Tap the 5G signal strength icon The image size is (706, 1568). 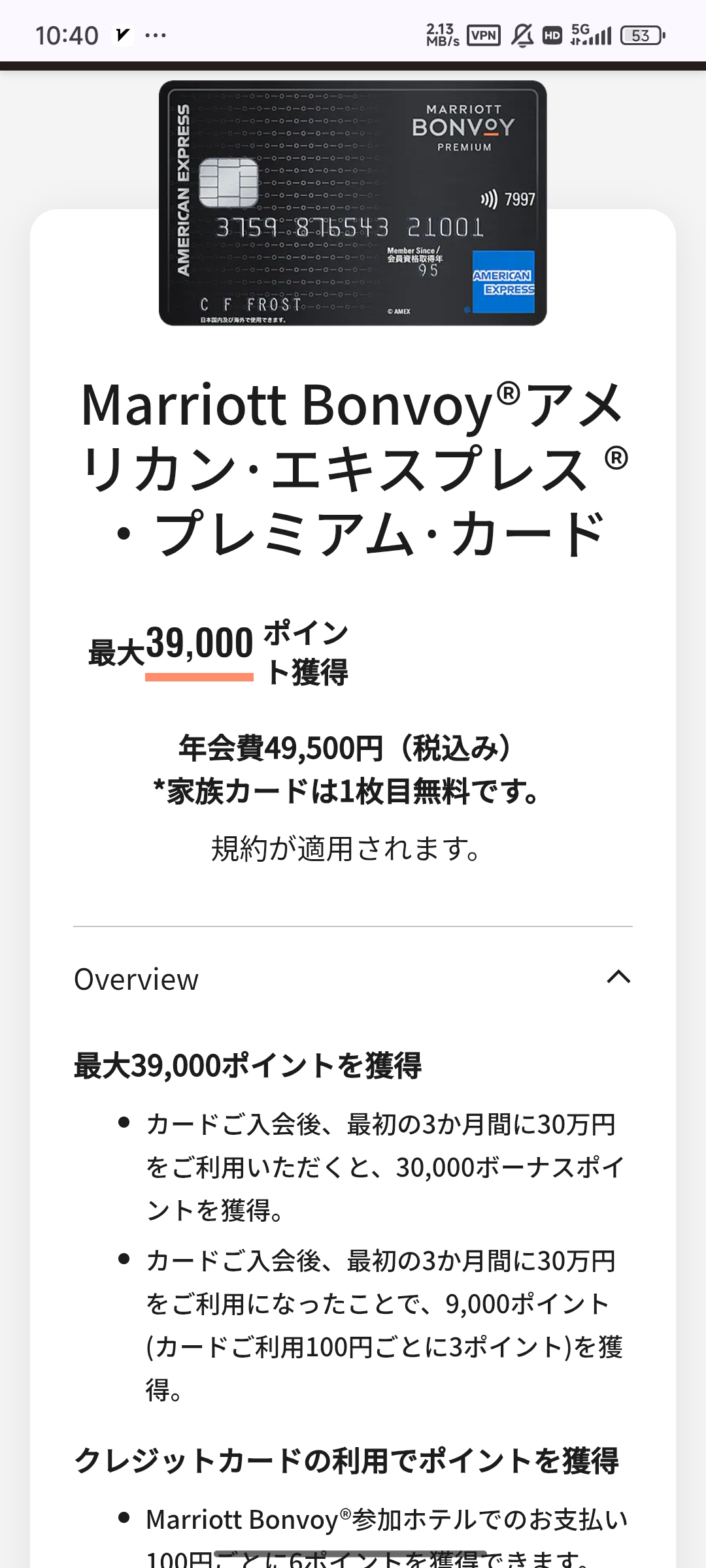coord(591,35)
